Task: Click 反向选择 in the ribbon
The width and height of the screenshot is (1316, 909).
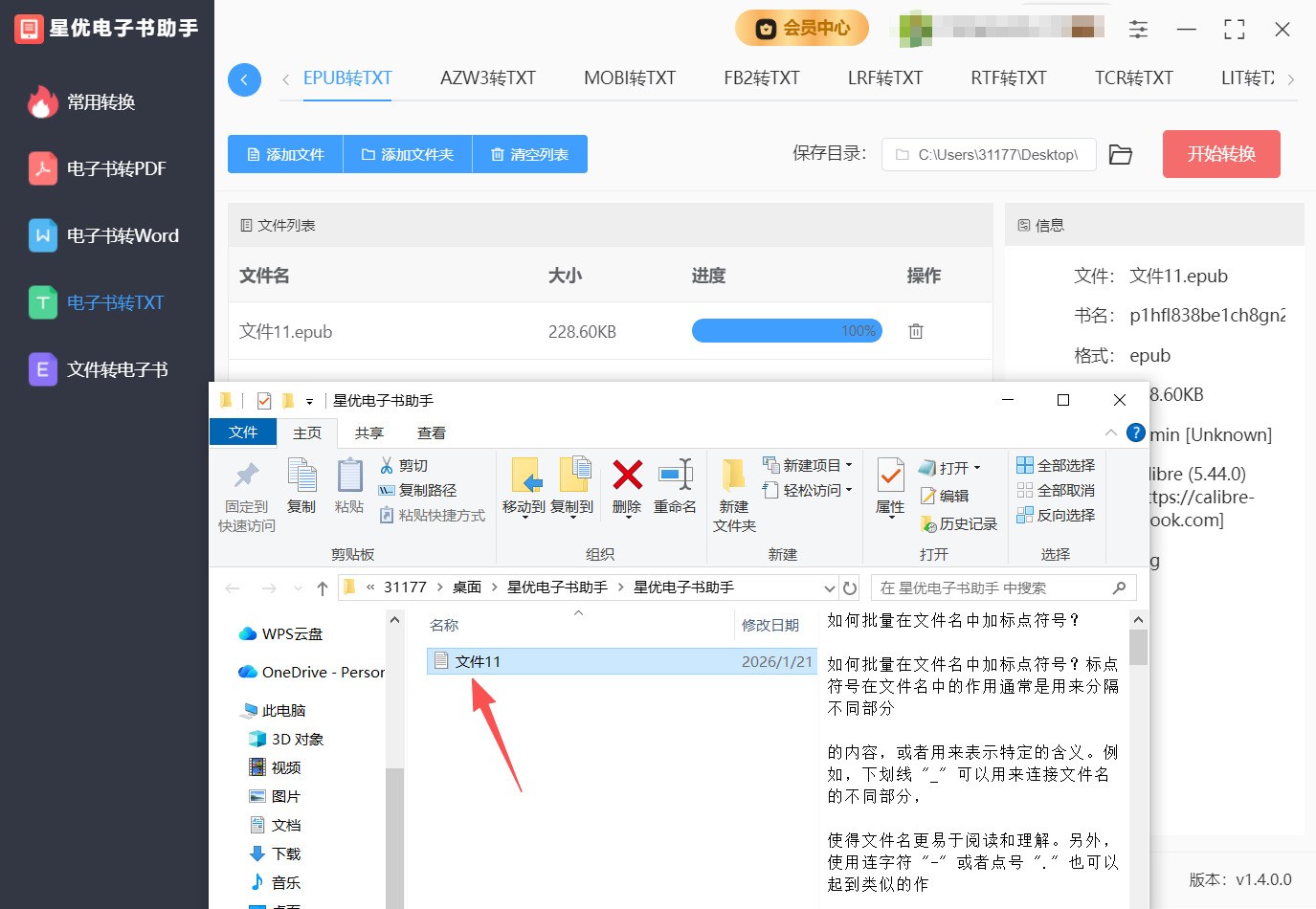Action: [1056, 516]
